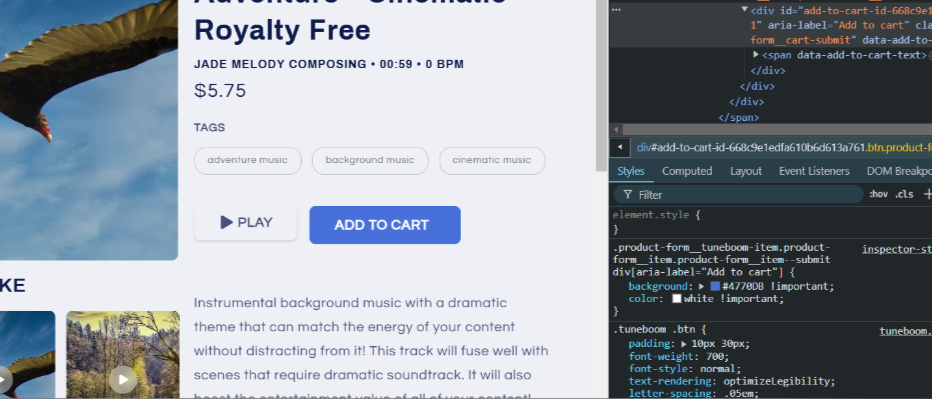Image resolution: width=932 pixels, height=399 pixels.
Task: Click the left arrow of the breadcrumb bar
Action: pos(619,147)
